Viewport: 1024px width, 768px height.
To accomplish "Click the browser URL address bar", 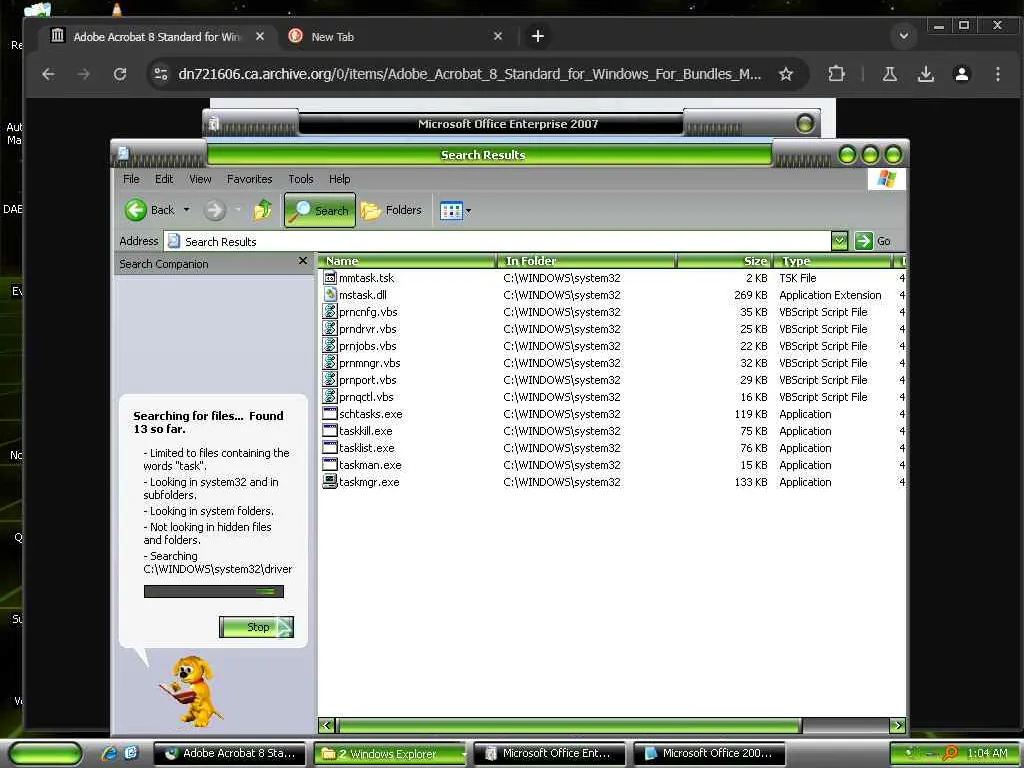I will 469,74.
